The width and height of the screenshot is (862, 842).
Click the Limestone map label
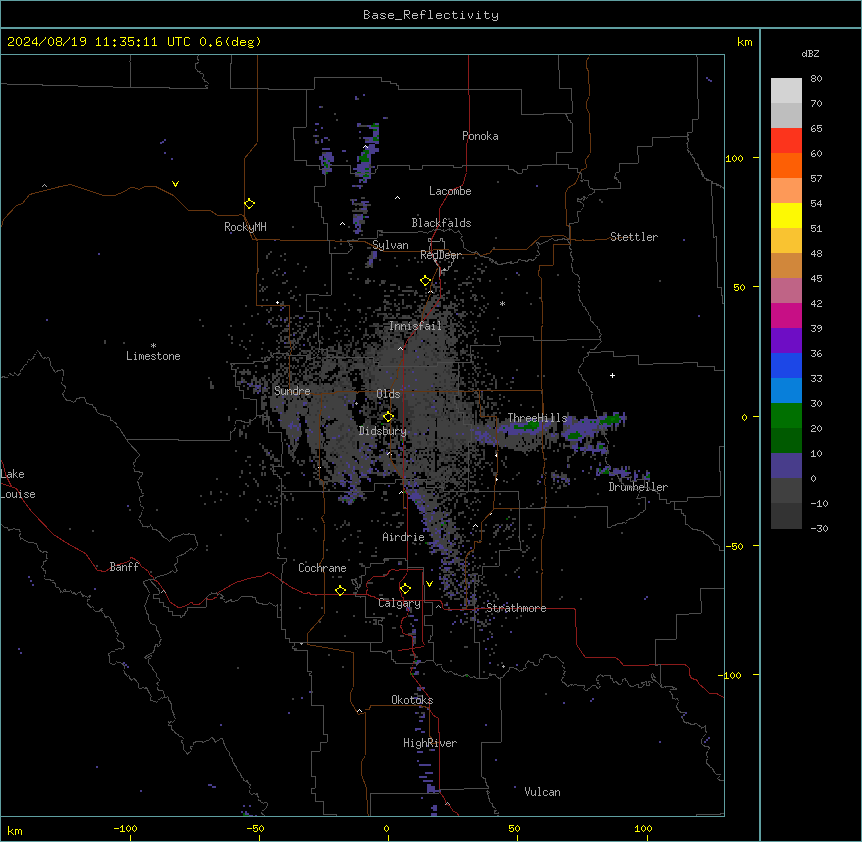pyautogui.click(x=153, y=356)
